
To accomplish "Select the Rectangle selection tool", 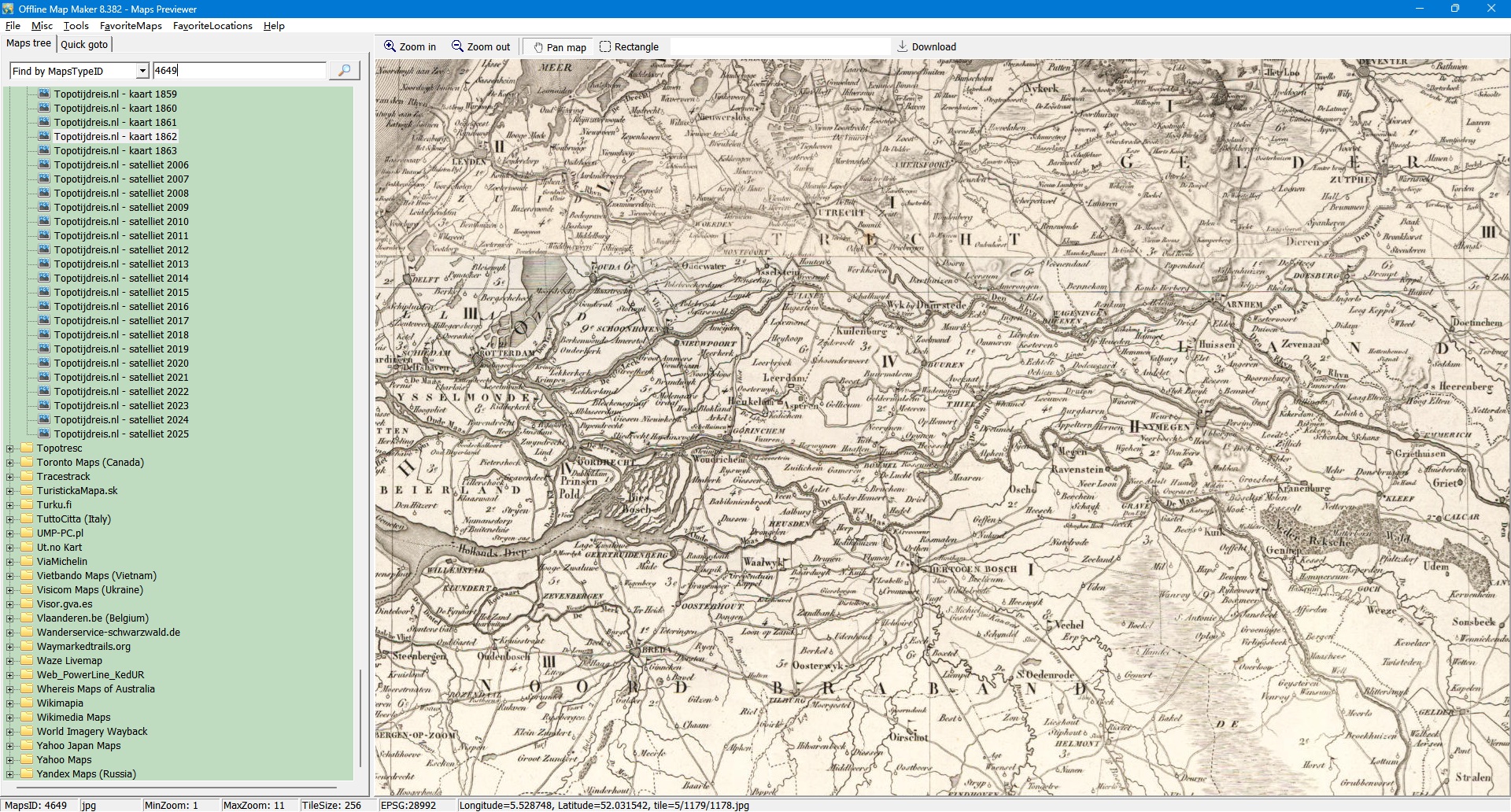I will [x=605, y=46].
